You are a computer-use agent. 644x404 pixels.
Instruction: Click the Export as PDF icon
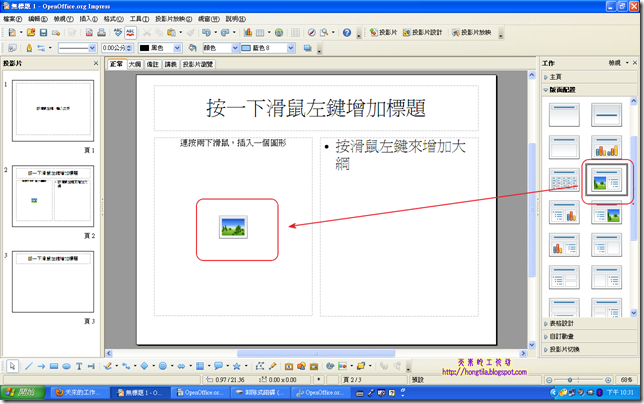coord(89,32)
